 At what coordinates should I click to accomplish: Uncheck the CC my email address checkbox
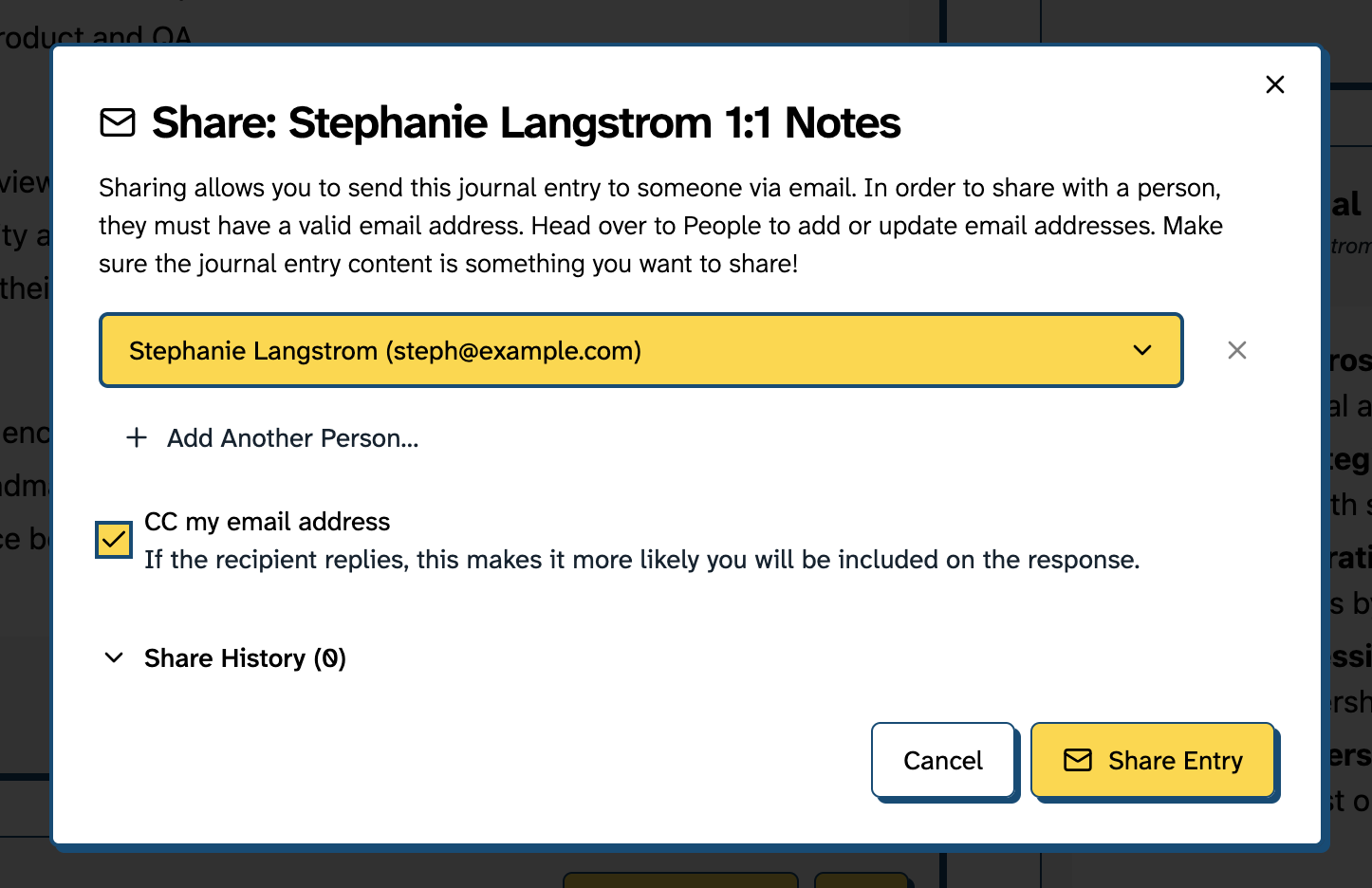(114, 540)
